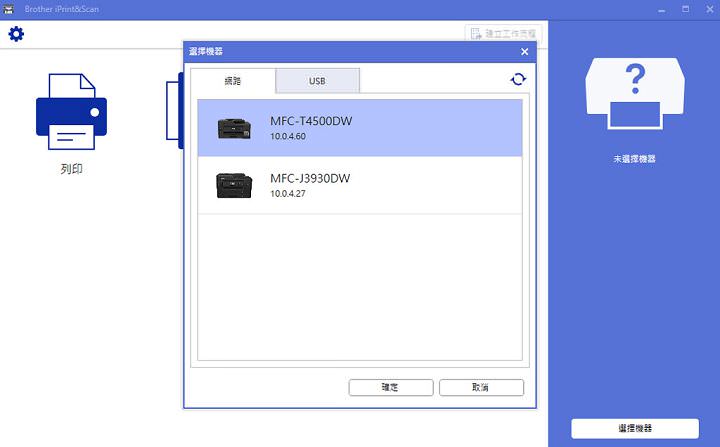Minimize the Brother iPrint&Scan window
This screenshot has height=447, width=720.
click(x=662, y=10)
